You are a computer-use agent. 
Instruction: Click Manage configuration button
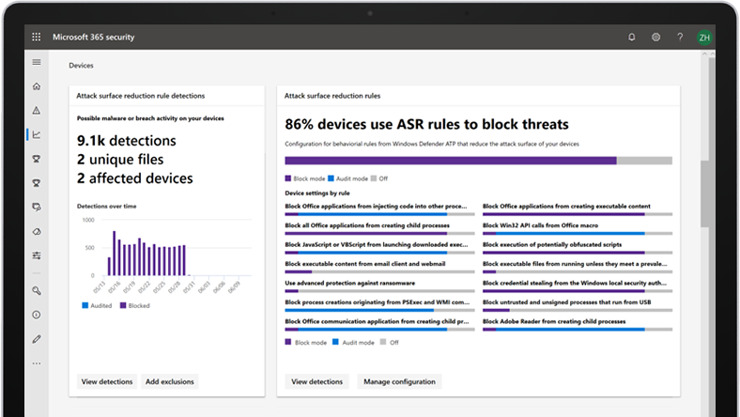[x=399, y=382]
